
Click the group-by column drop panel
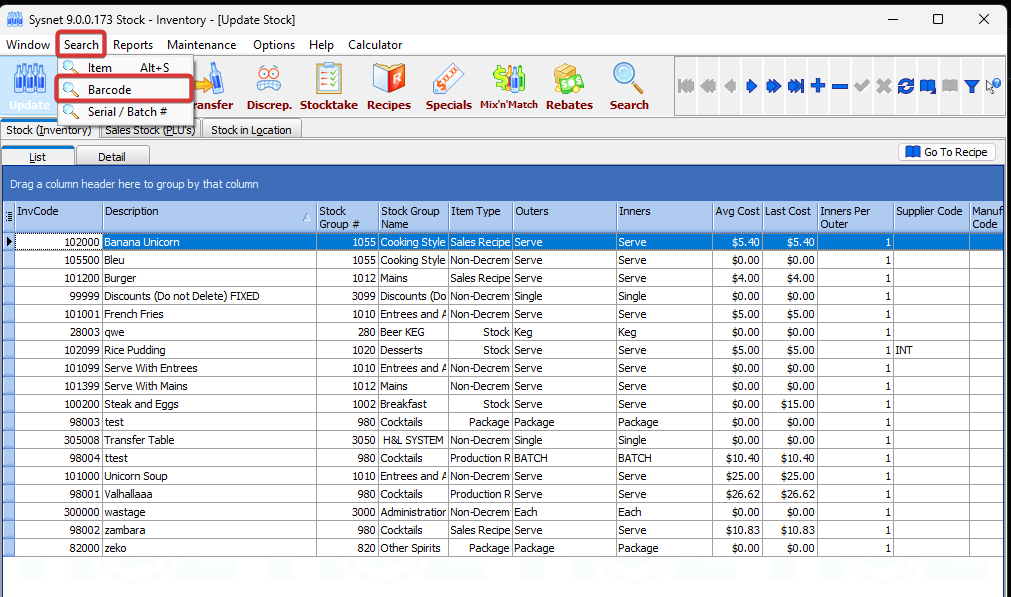click(x=503, y=184)
